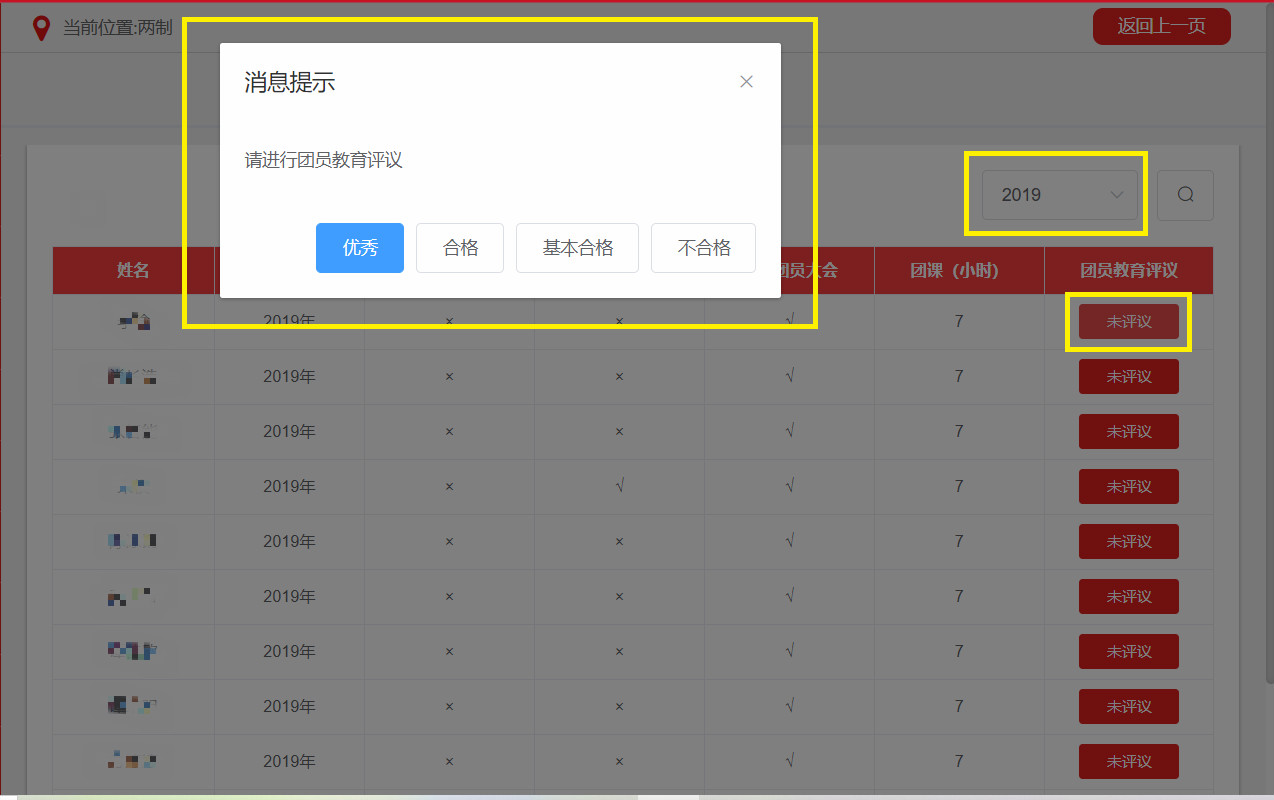
Task: Pick the 基本合格 rating option
Action: pyautogui.click(x=577, y=248)
